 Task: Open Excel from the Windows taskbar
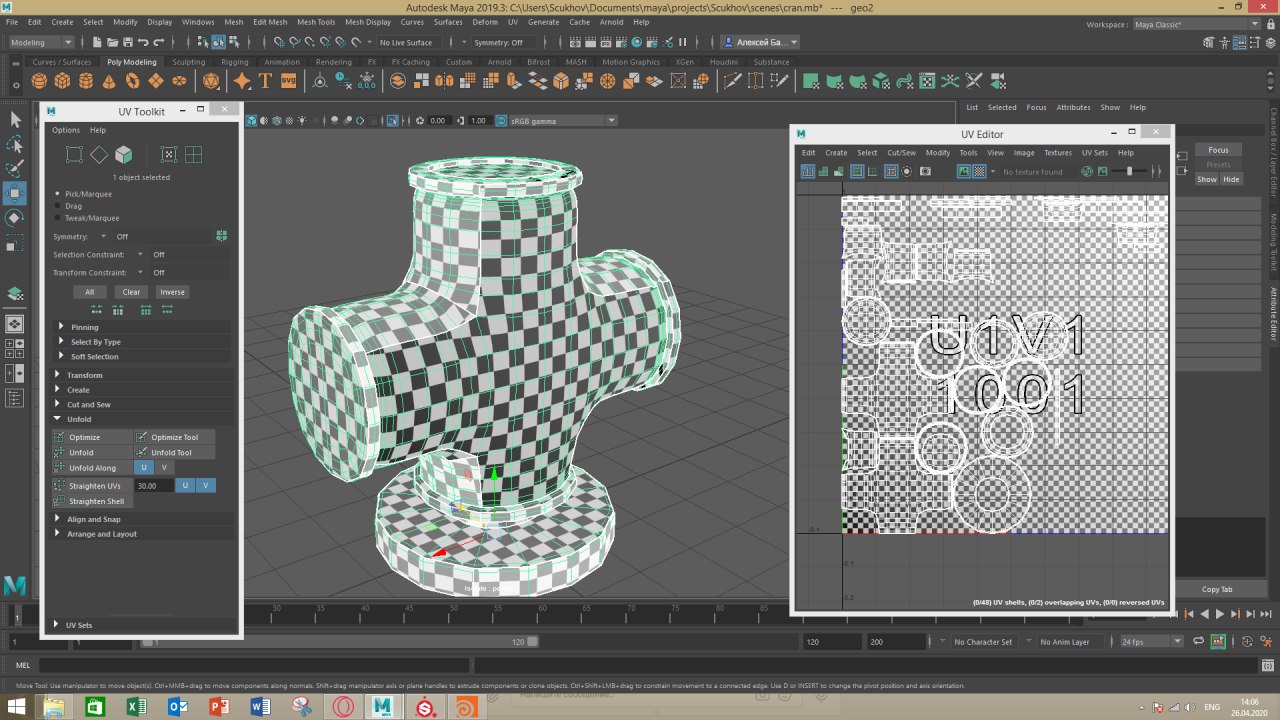135,707
